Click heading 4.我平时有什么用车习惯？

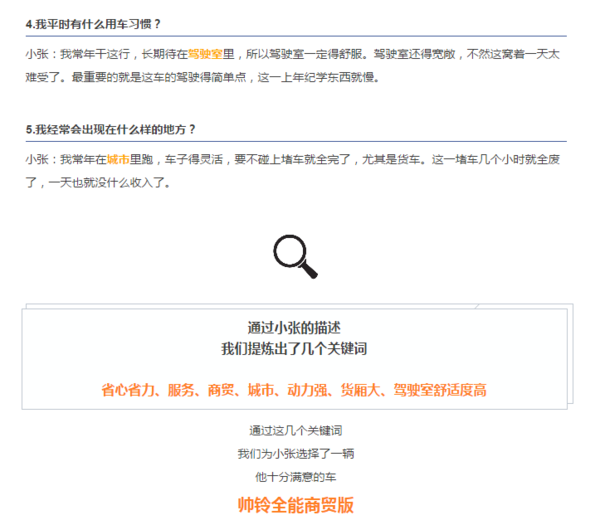[93, 24]
